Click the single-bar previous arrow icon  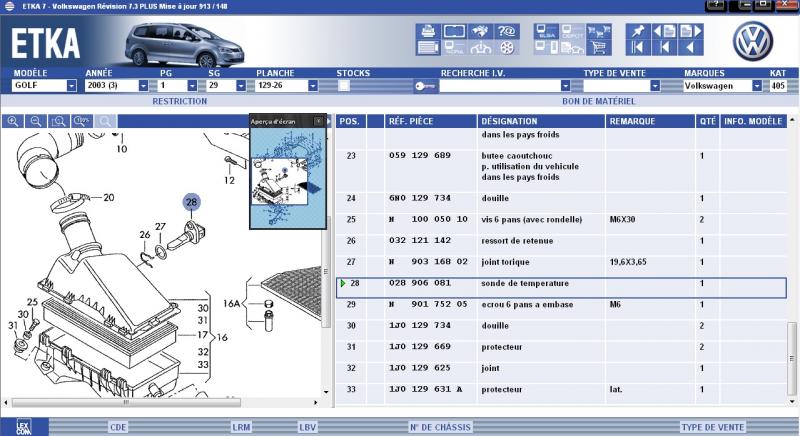pos(664,48)
